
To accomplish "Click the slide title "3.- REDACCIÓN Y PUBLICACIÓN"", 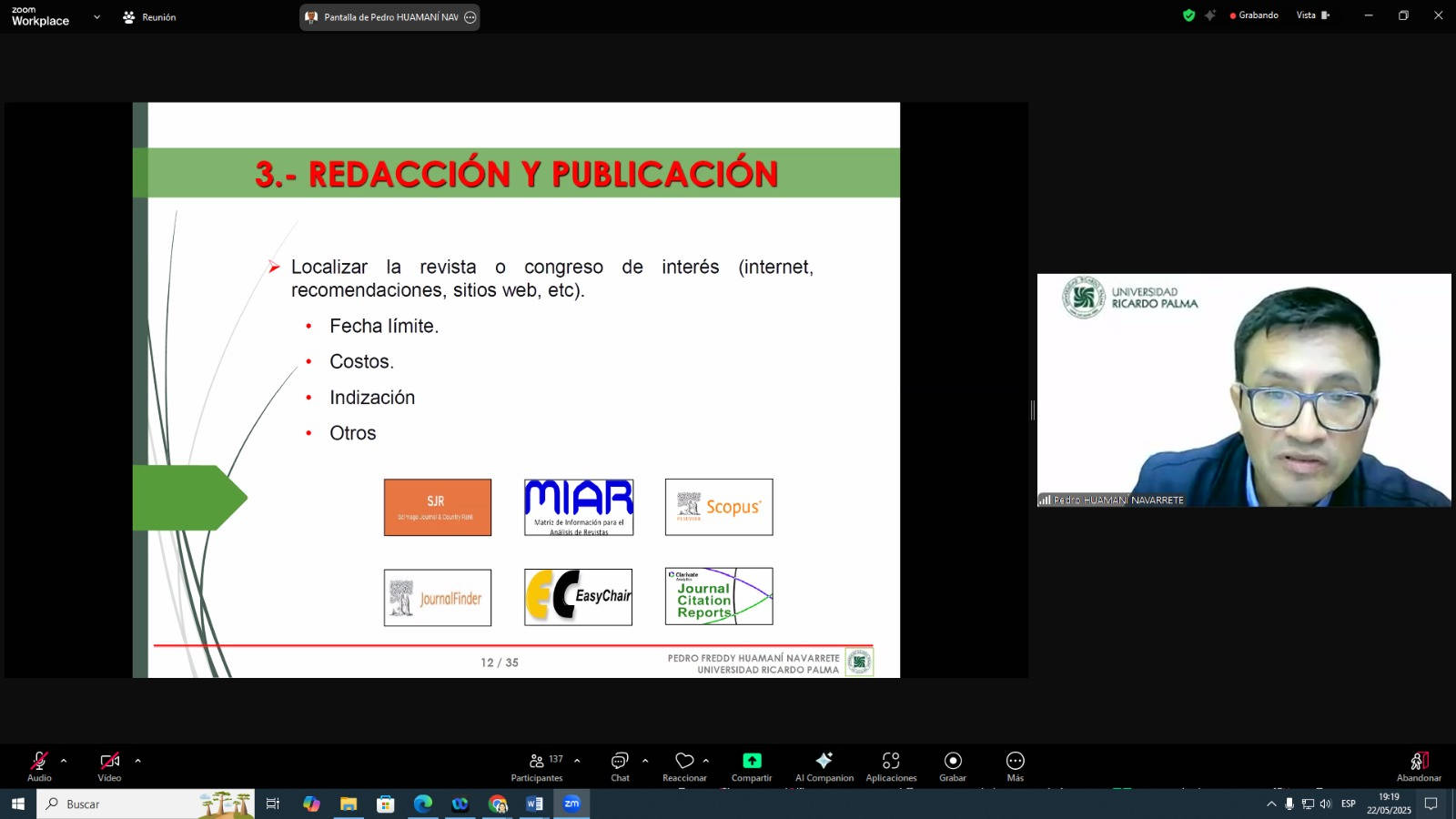I will (x=517, y=173).
